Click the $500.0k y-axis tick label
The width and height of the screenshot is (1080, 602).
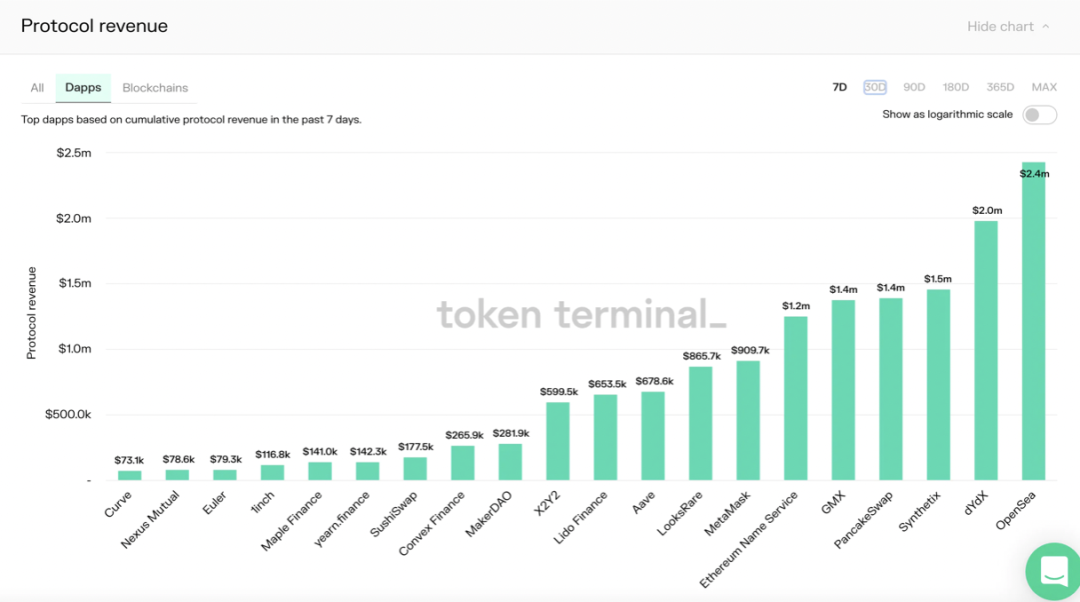[68, 415]
